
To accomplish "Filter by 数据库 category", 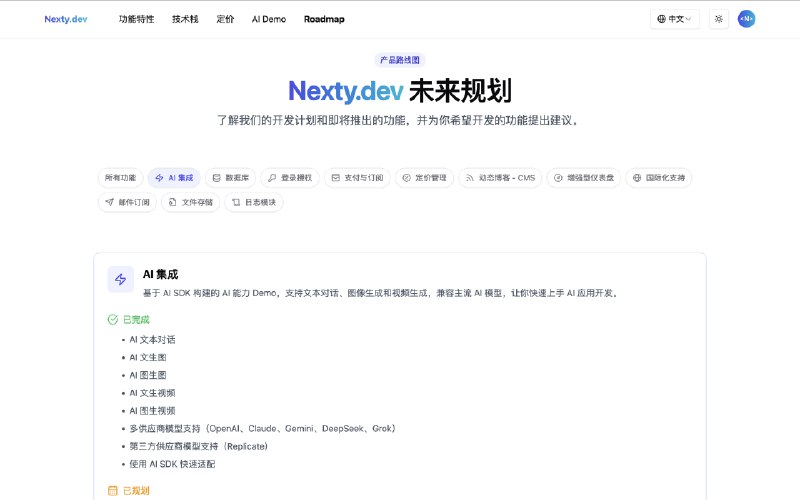I will (x=231, y=178).
